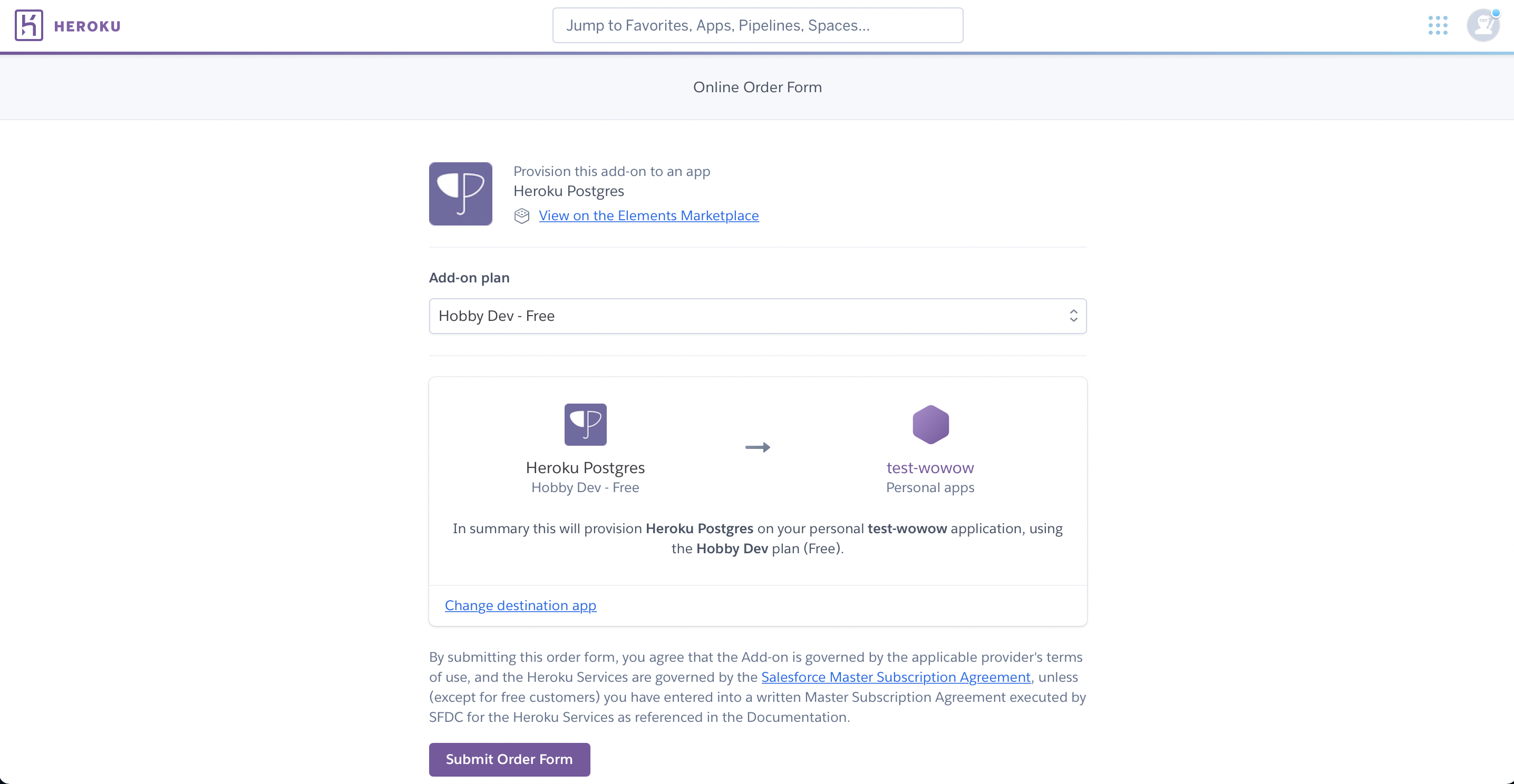Screen dimensions: 1514x784
Task: Open the app switcher grid icon
Action: coord(1438,25)
